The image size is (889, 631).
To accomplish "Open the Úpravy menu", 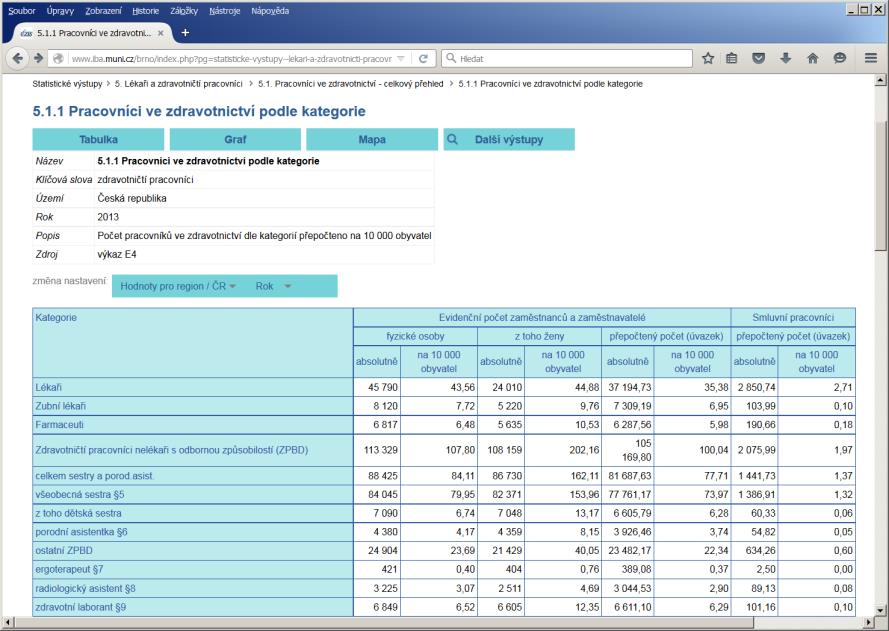I will coord(60,11).
